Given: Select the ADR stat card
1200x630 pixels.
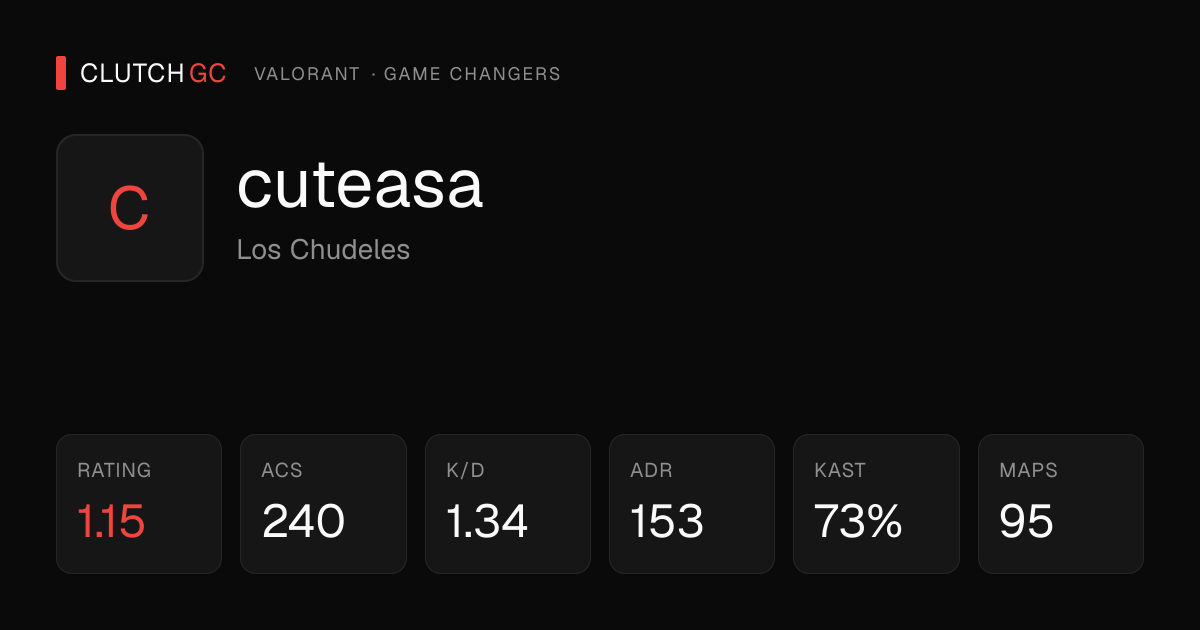Looking at the screenshot, I should point(692,504).
